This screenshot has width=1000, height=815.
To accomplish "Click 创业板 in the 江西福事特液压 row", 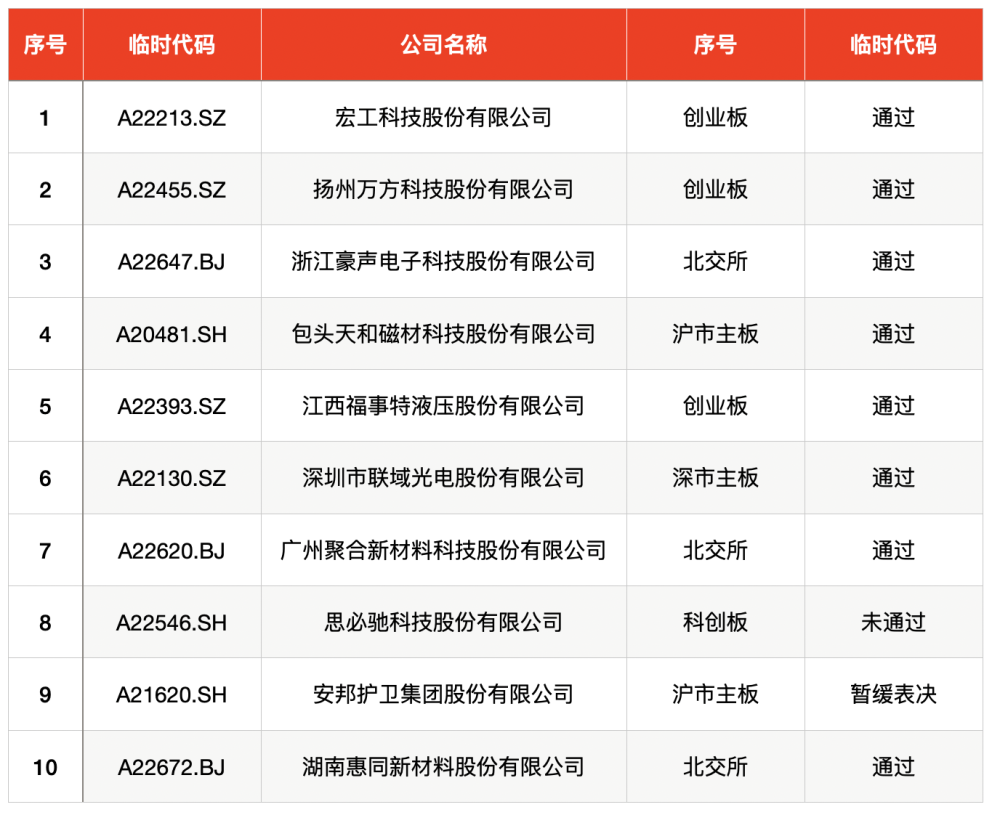I will coord(715,406).
